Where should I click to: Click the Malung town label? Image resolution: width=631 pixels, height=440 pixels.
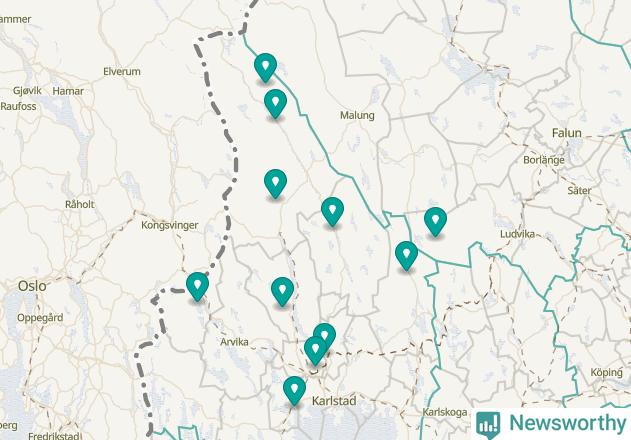click(357, 116)
